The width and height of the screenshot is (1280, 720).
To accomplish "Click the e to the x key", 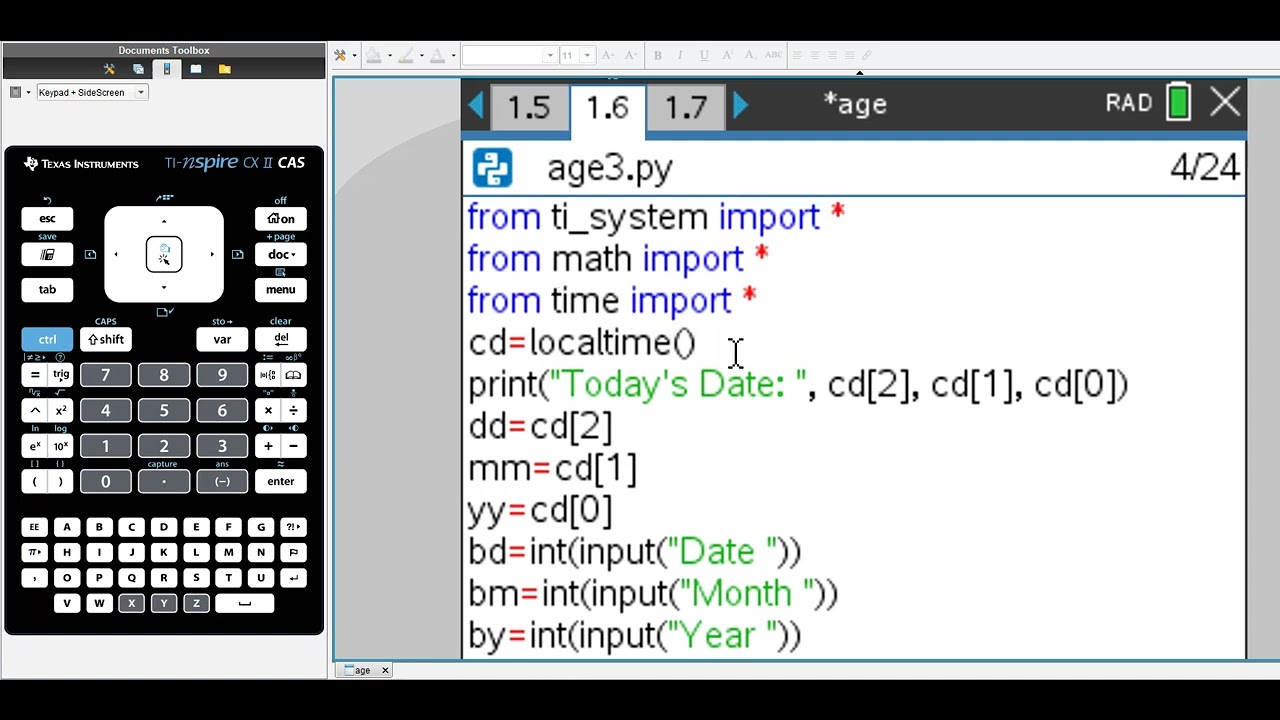I will pyautogui.click(x=35, y=446).
